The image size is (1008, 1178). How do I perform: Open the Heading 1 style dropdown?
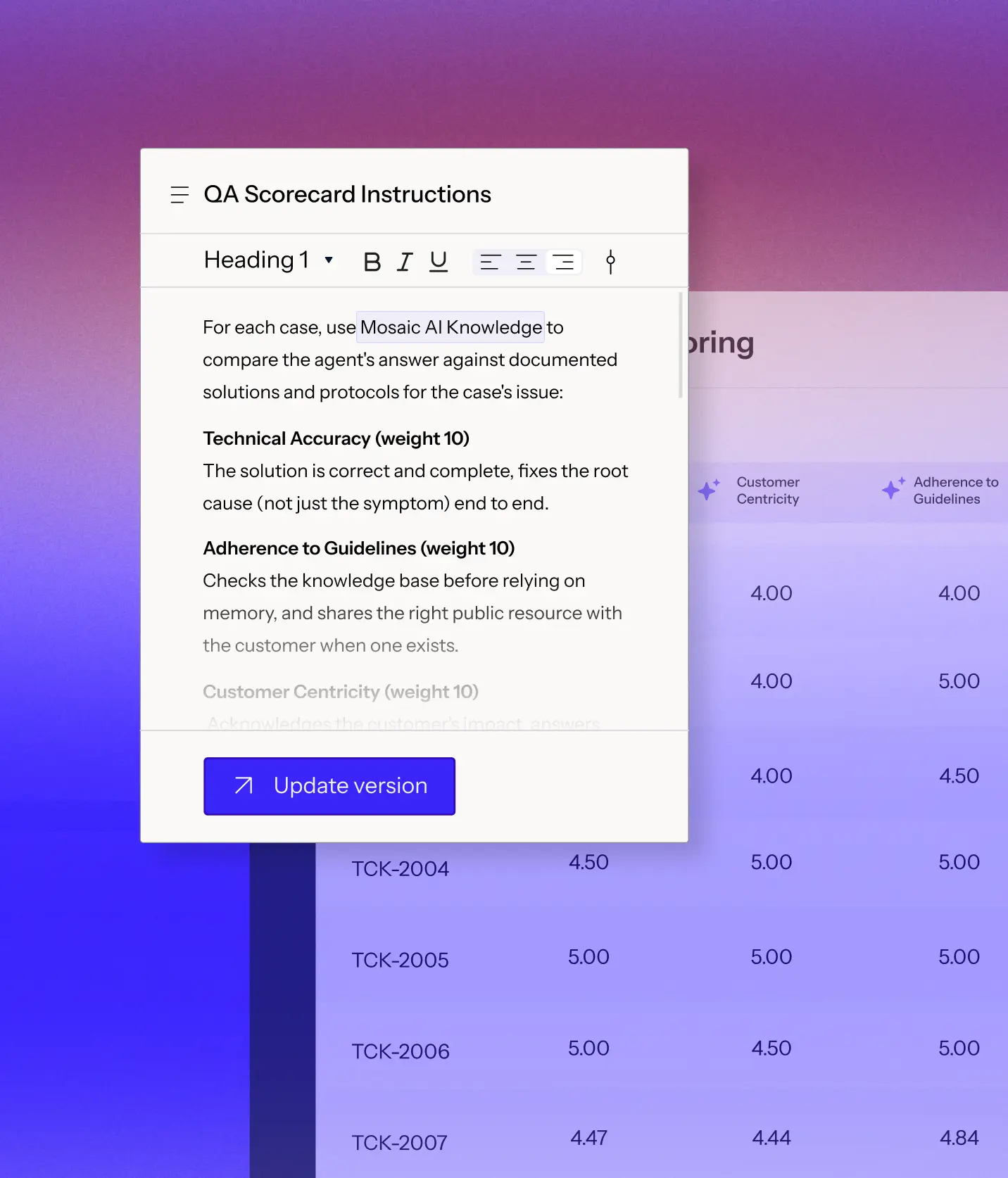click(x=268, y=260)
